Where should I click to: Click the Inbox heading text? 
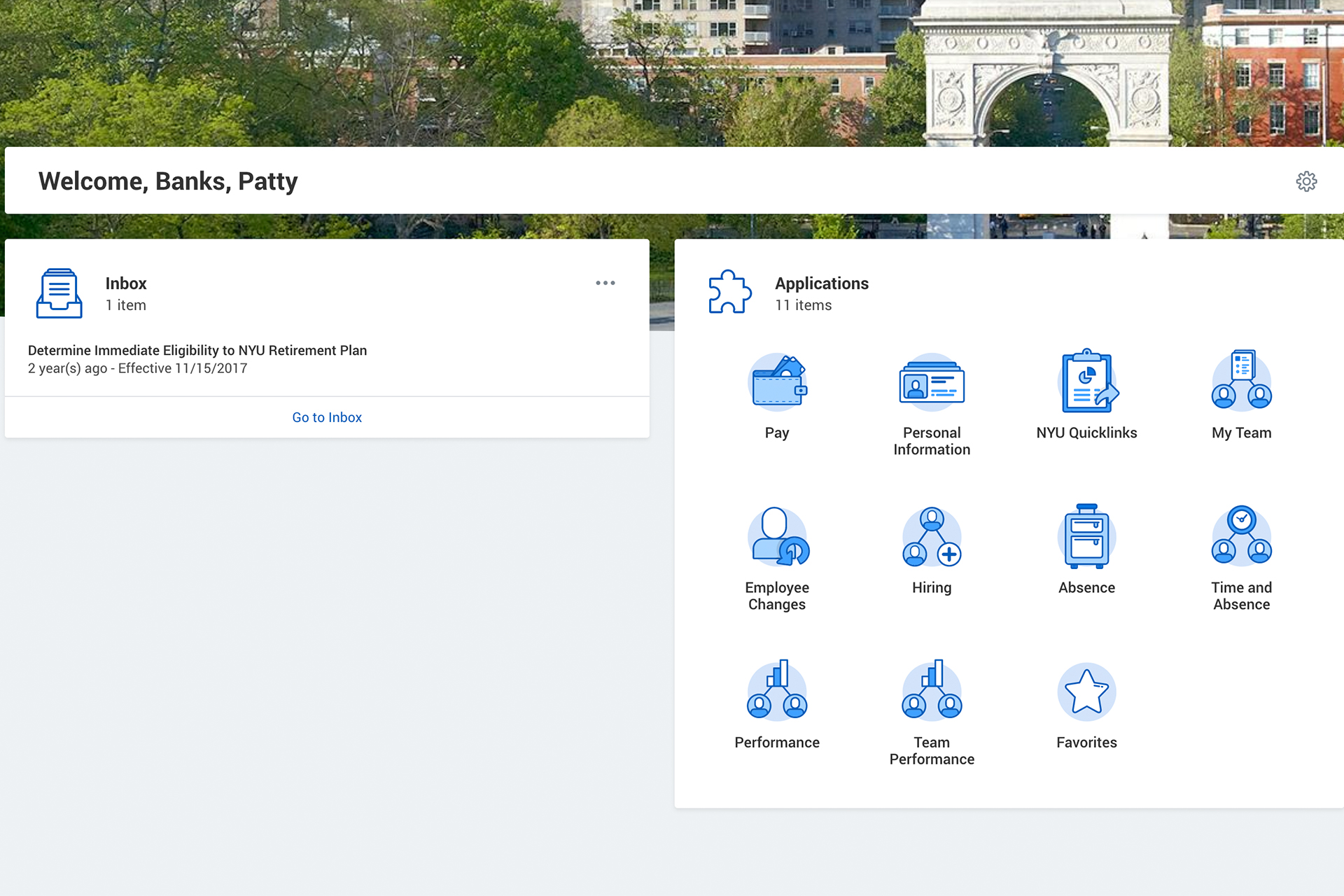coord(126,283)
